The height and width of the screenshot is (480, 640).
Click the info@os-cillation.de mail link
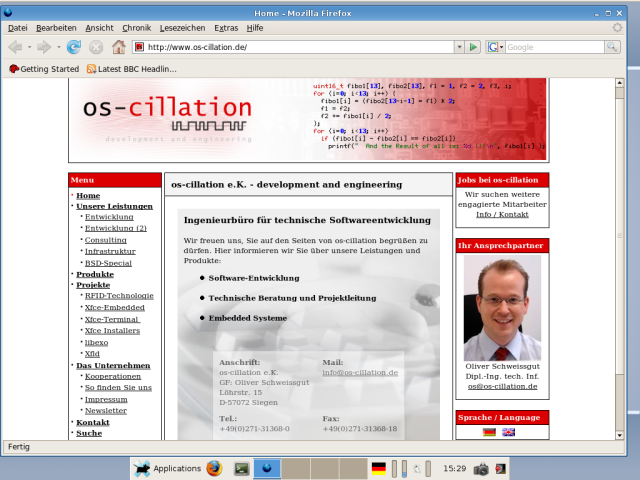(x=360, y=372)
